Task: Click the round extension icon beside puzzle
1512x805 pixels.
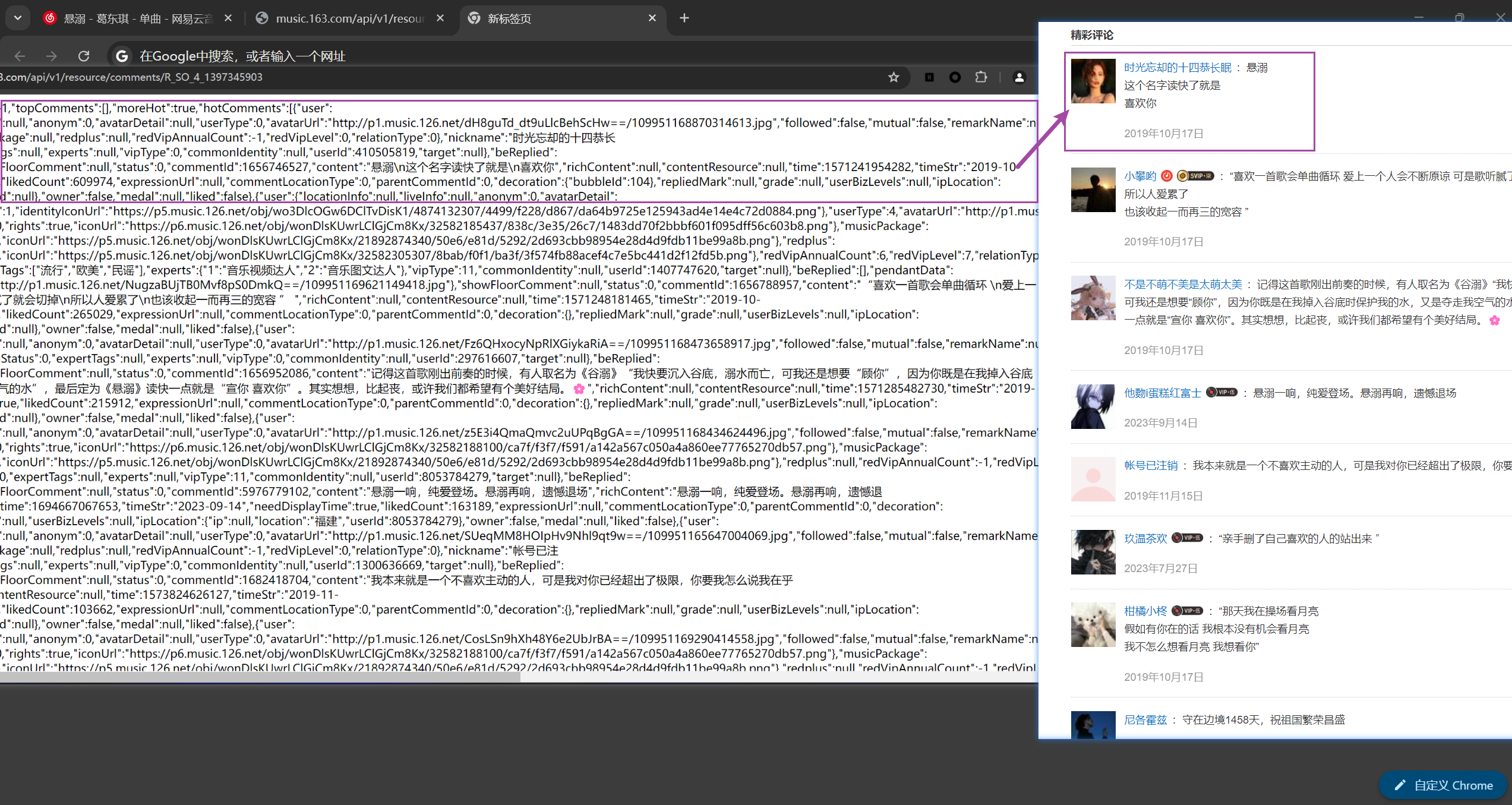Action: click(955, 77)
